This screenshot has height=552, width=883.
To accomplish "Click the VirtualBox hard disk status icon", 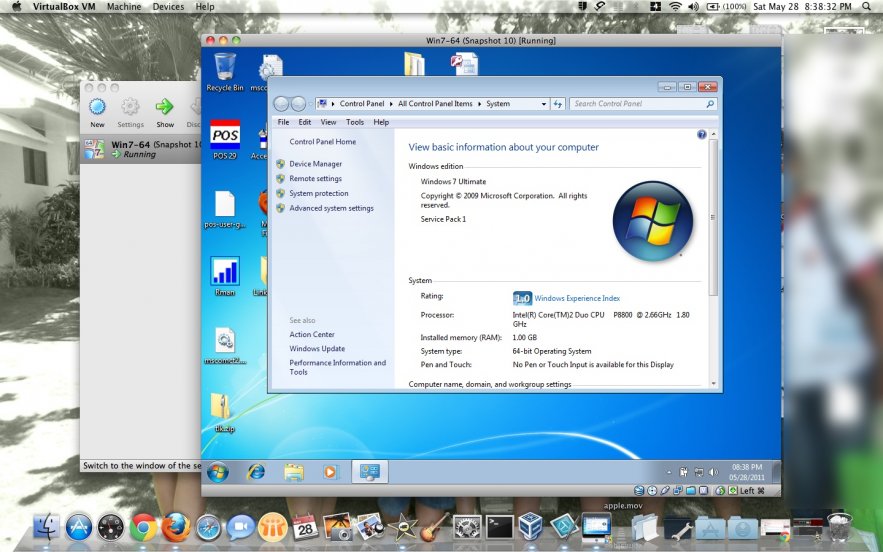I will 639,491.
